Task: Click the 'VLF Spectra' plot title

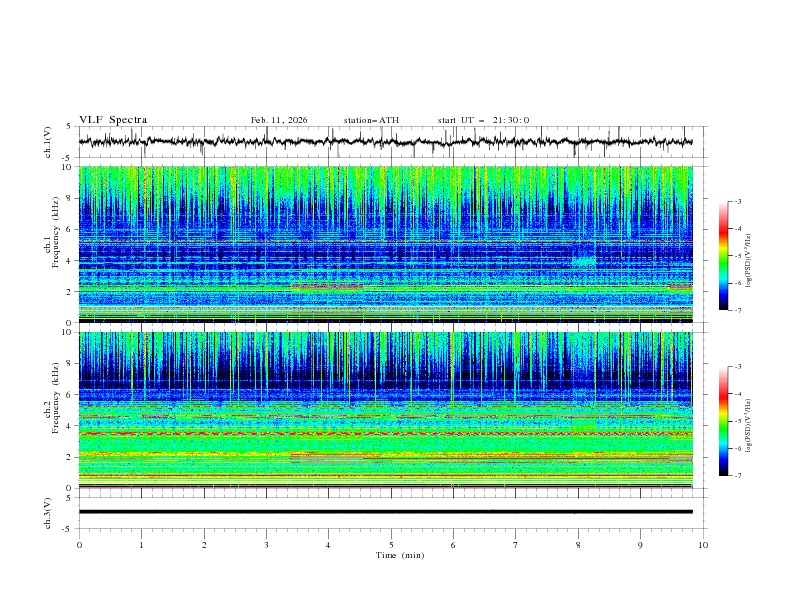Action: [x=113, y=120]
